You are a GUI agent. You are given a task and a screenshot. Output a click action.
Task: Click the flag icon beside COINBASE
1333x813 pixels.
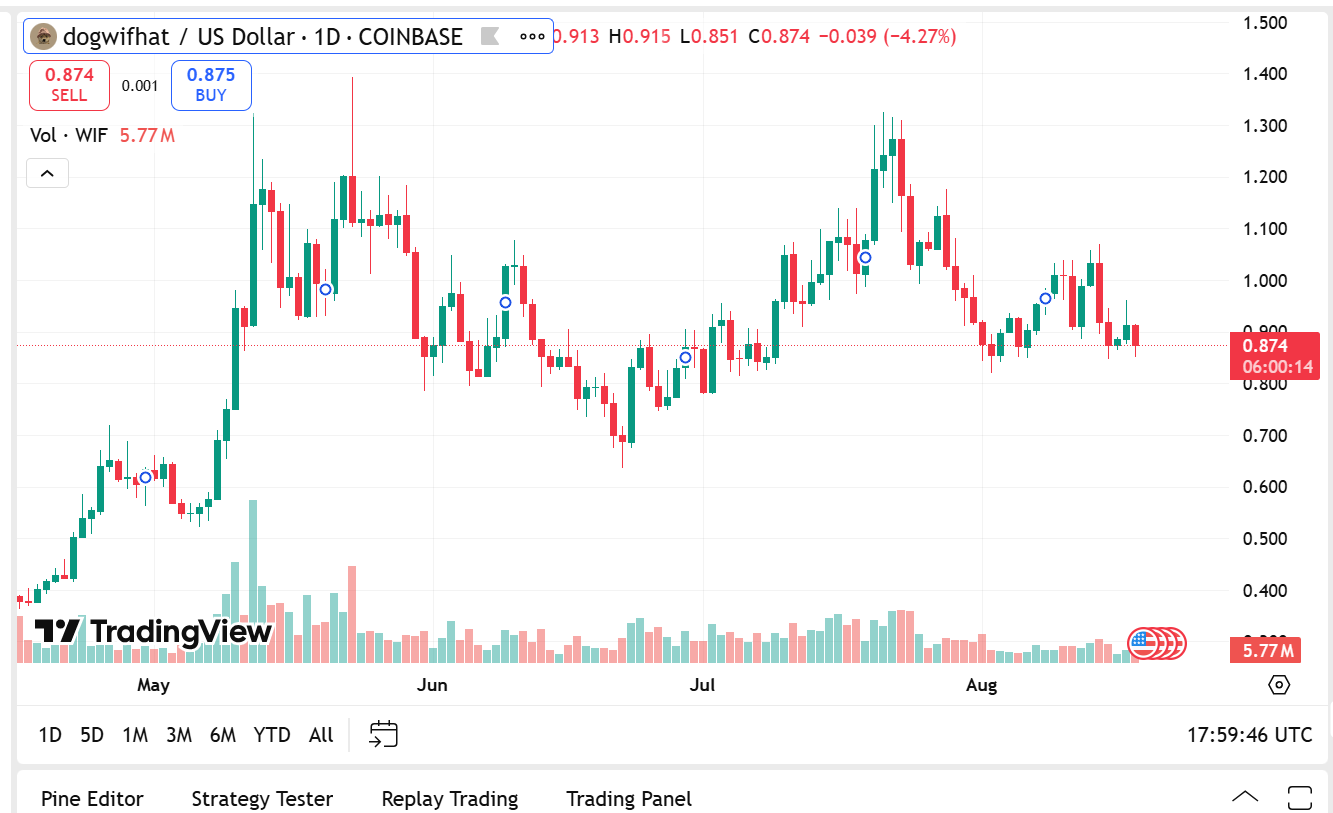coord(490,37)
